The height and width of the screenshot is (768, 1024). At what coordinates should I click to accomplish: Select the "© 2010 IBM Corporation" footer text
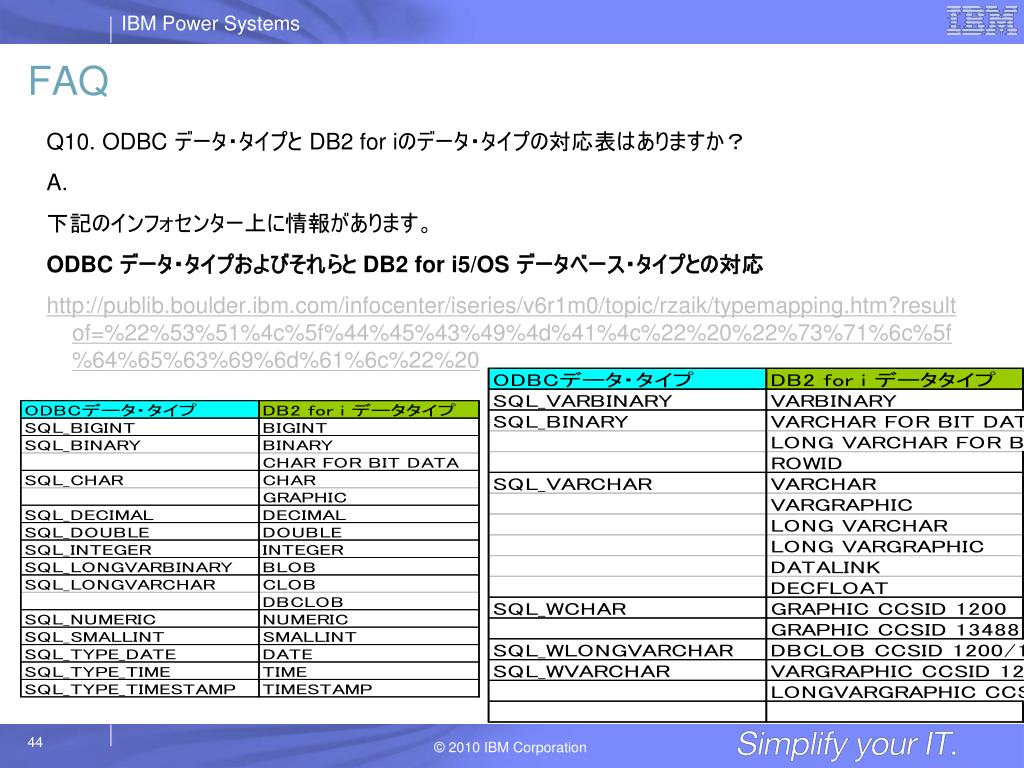click(510, 747)
